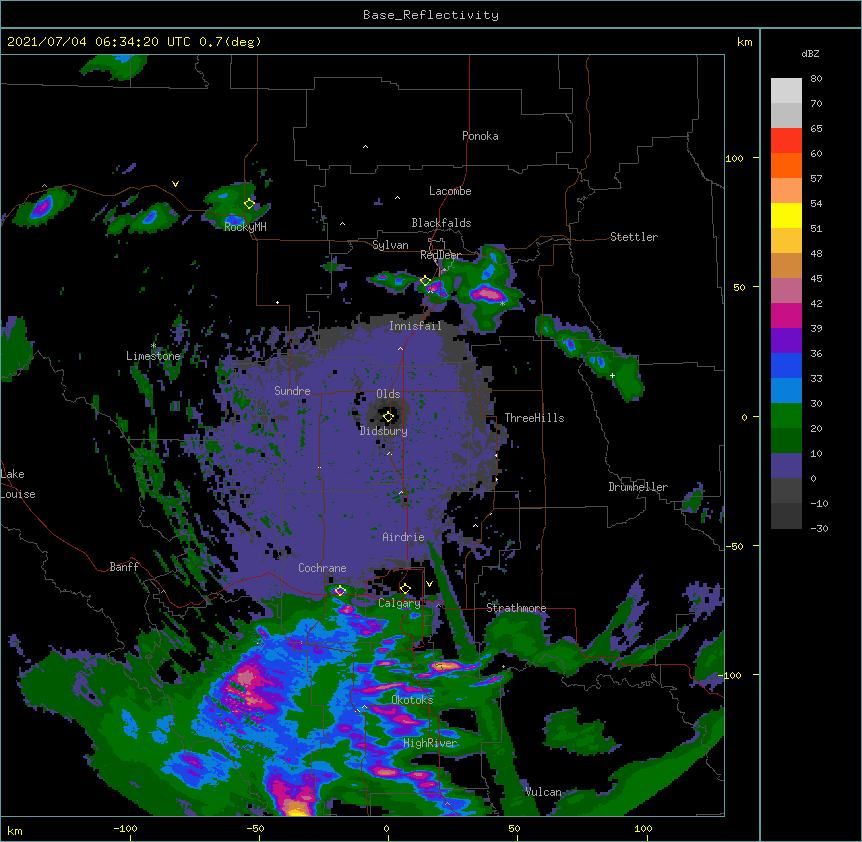Select the Sundre label

tap(292, 391)
